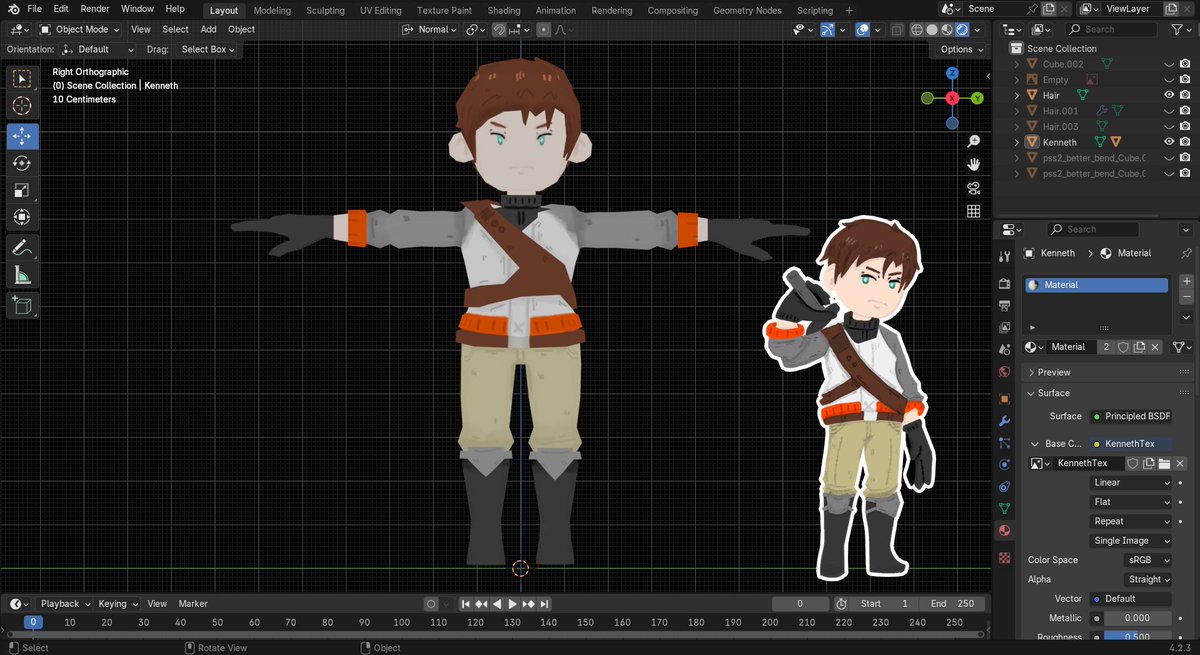This screenshot has width=1200, height=655.
Task: Open the timeline Playback popover
Action: pos(65,604)
